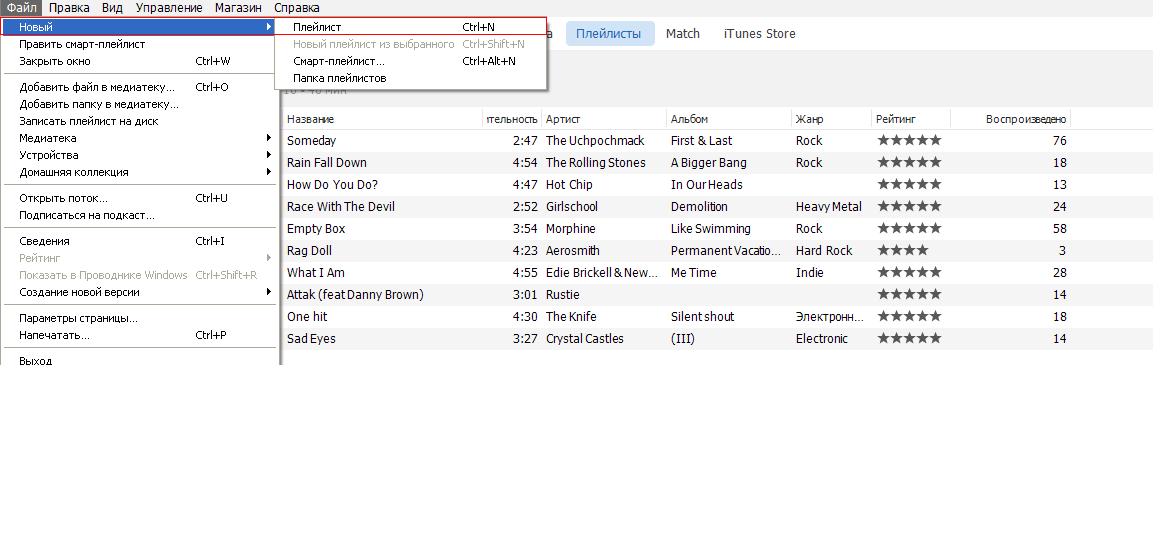The image size is (1153, 533).
Task: Click genre Indie cell
Action: pos(810,273)
